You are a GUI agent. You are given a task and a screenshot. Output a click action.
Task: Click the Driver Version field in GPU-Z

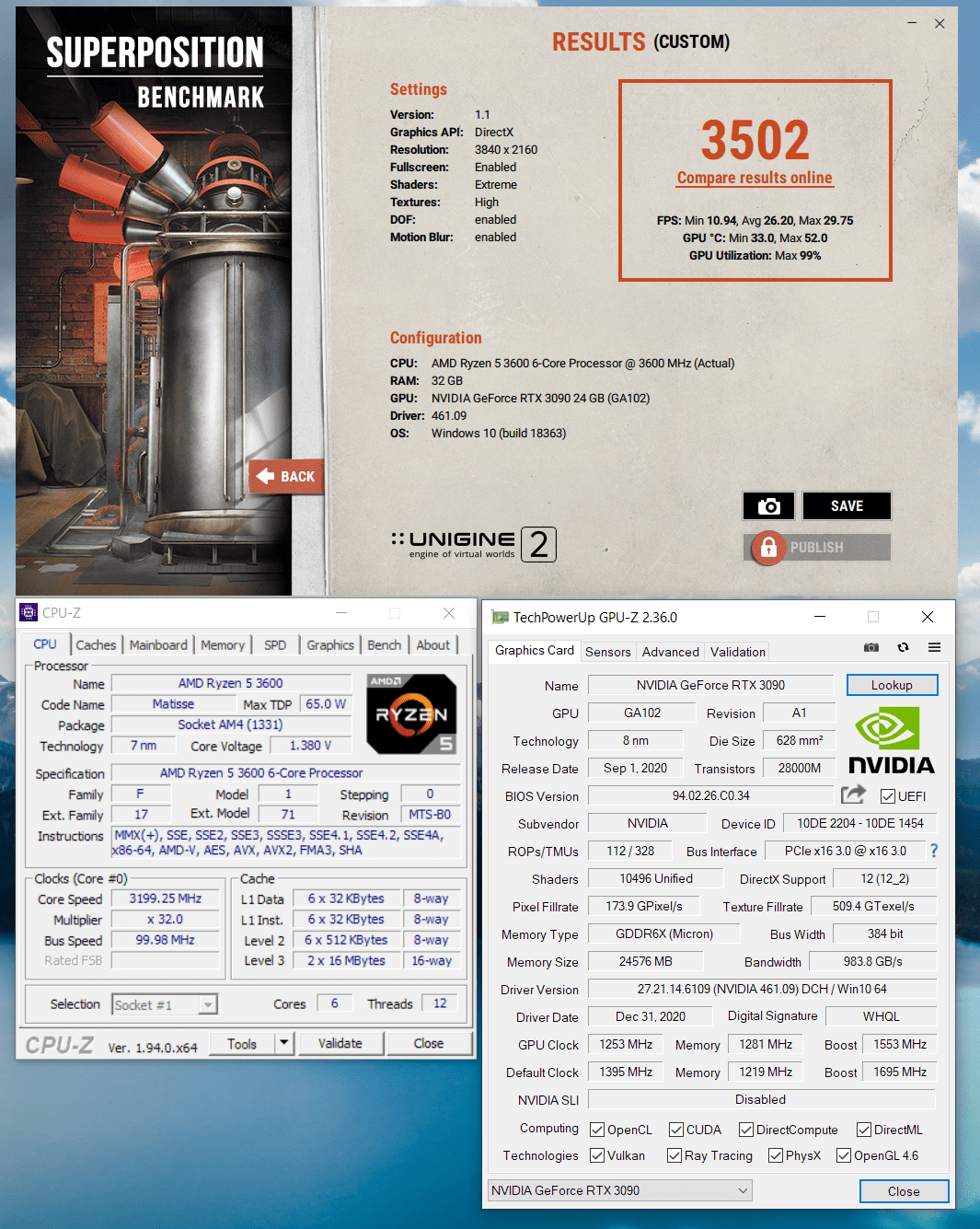(x=762, y=989)
